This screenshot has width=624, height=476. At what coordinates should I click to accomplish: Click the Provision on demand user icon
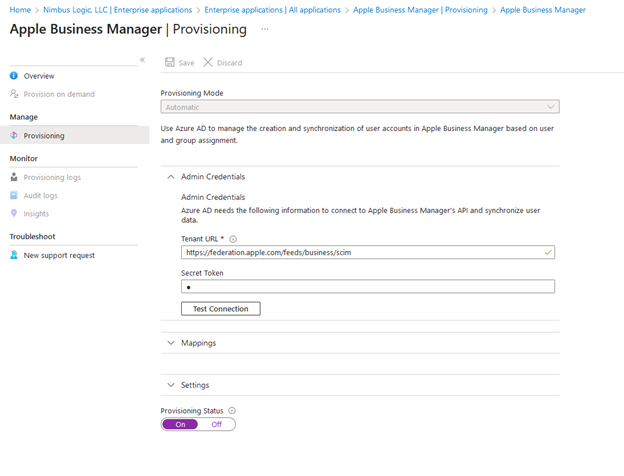(x=14, y=94)
